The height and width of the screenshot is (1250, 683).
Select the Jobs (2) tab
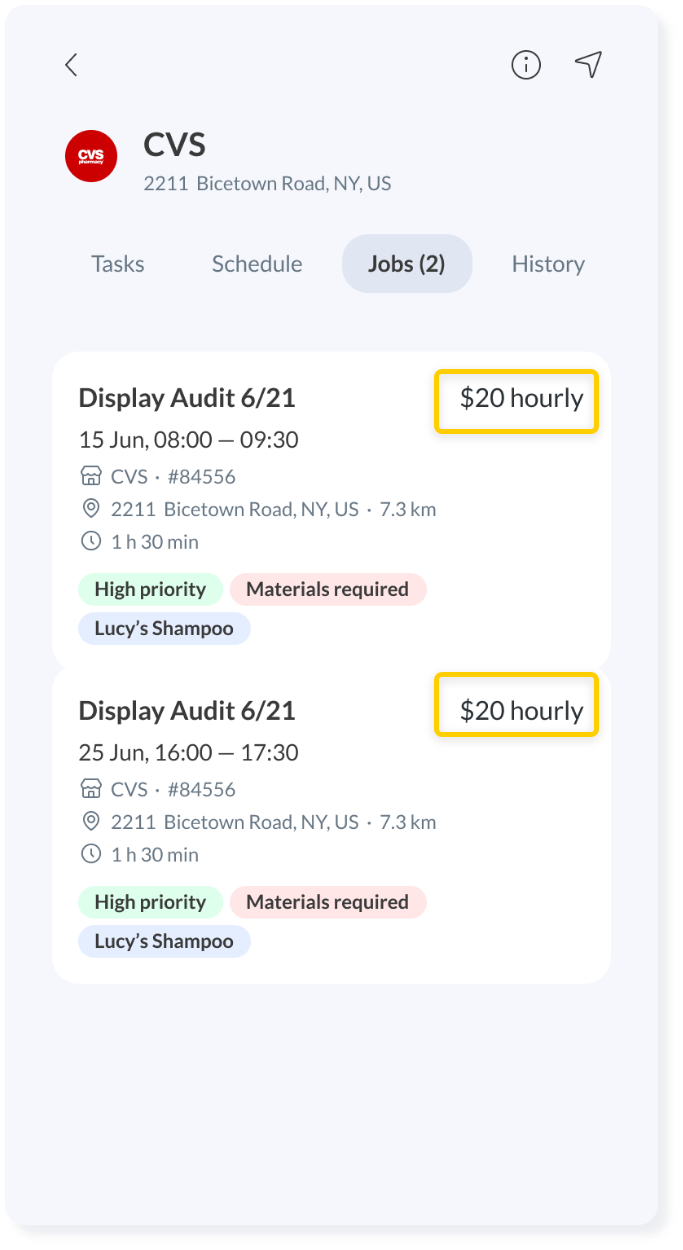coord(407,264)
